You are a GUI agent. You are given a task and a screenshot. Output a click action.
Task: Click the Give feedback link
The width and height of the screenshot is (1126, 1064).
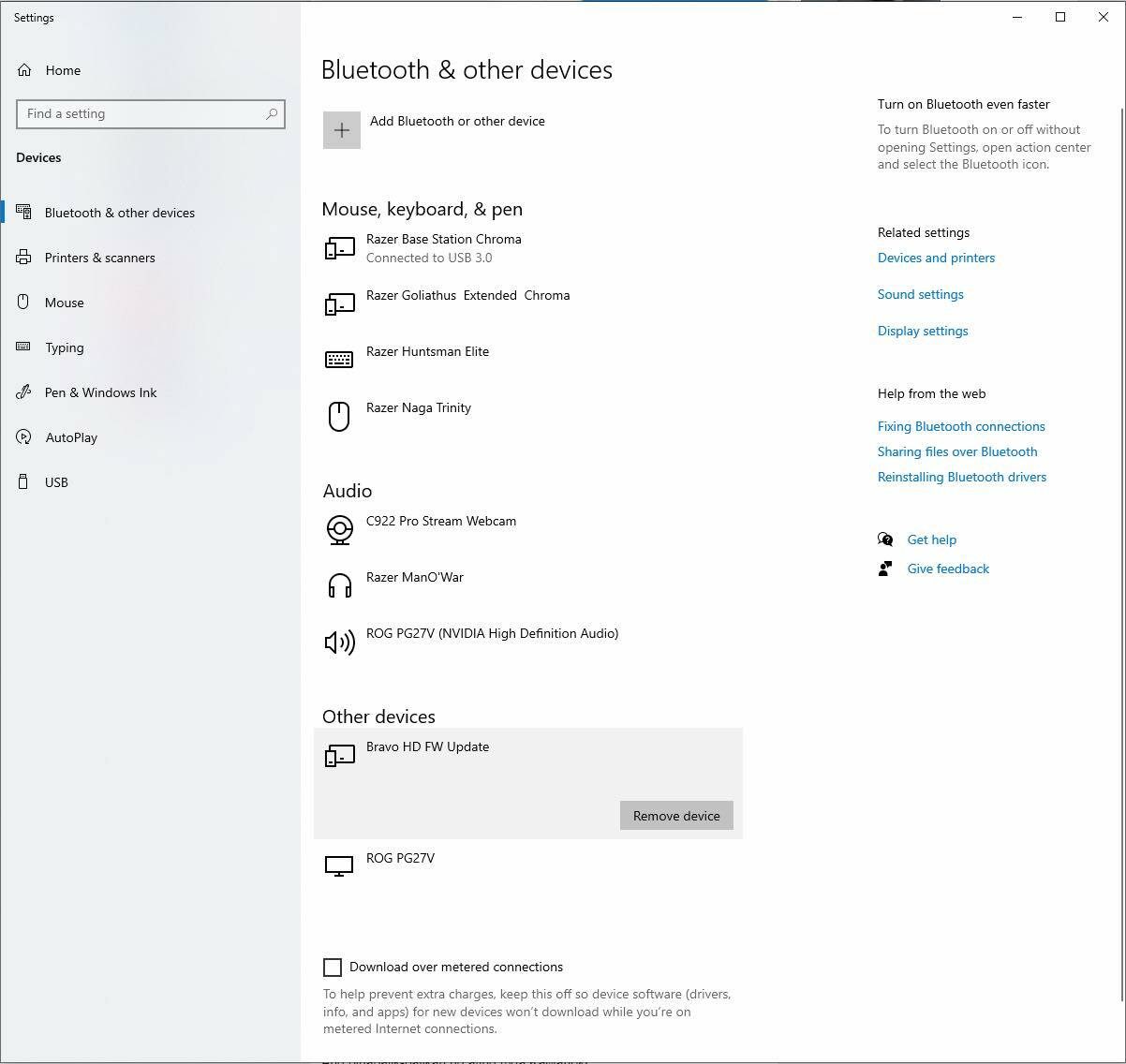(x=948, y=569)
